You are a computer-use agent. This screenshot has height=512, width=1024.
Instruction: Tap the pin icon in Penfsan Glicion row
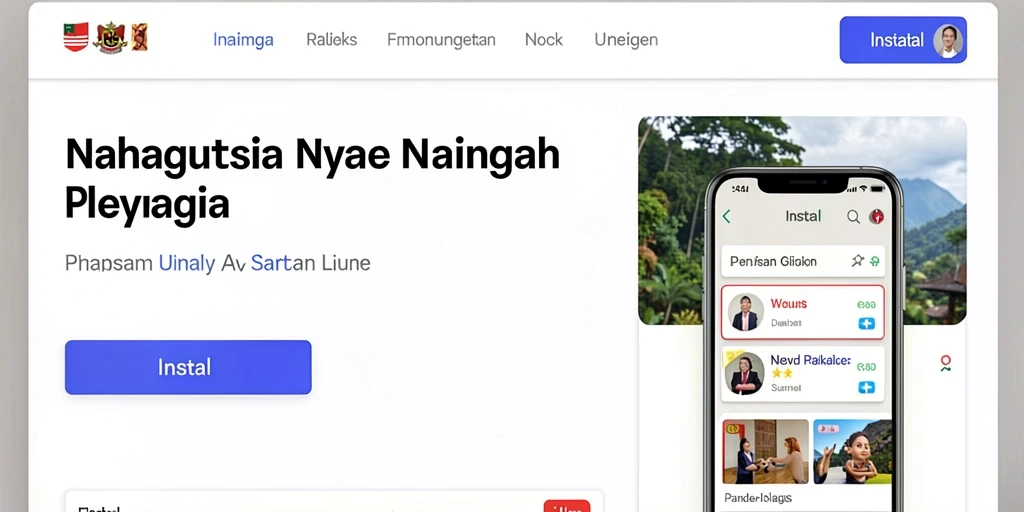pyautogui.click(x=858, y=261)
